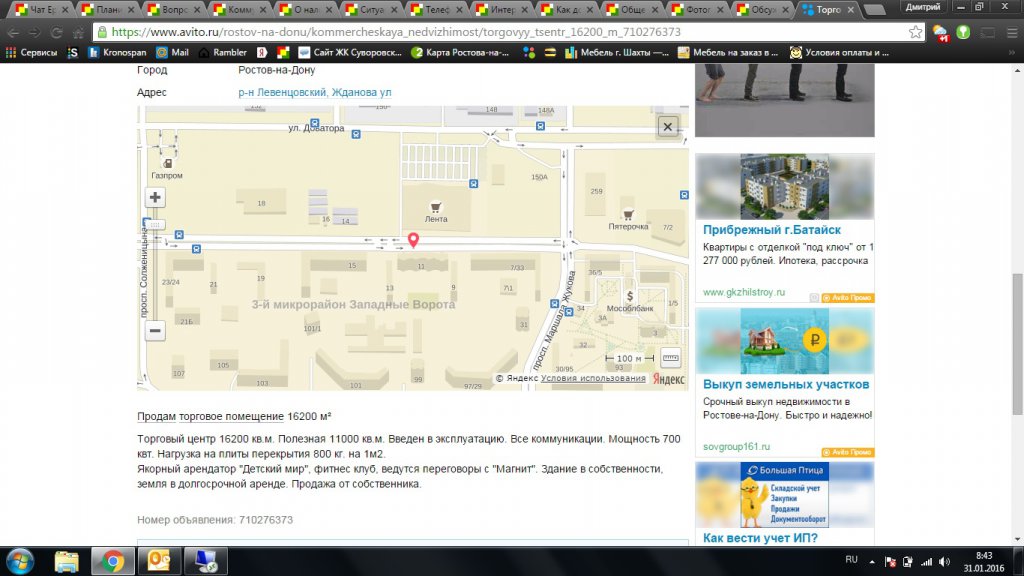Click the land buyout ad image with ruble coin
Screen dimensions: 1024x576
784,341
